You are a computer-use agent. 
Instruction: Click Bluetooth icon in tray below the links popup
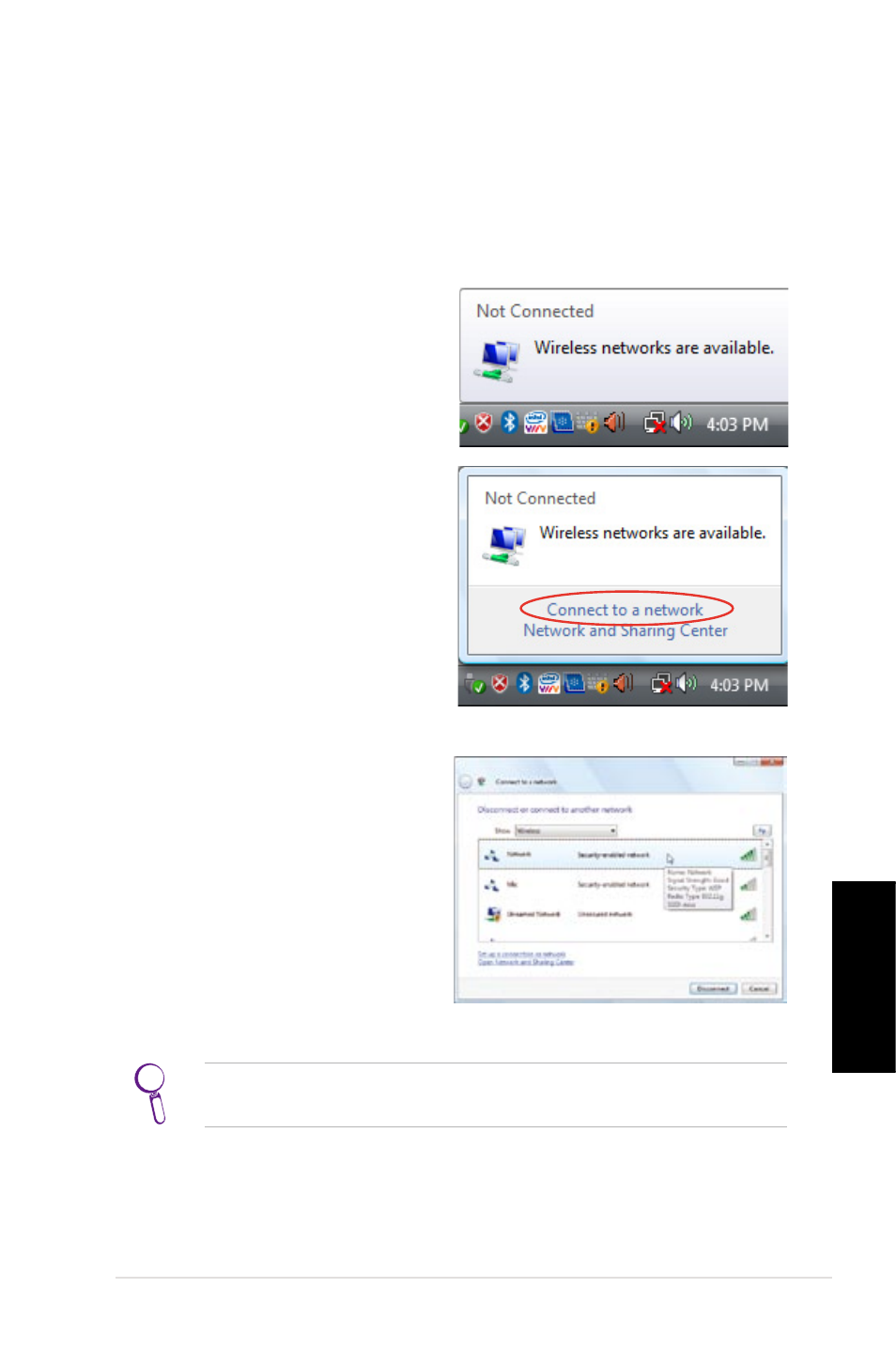tap(524, 683)
